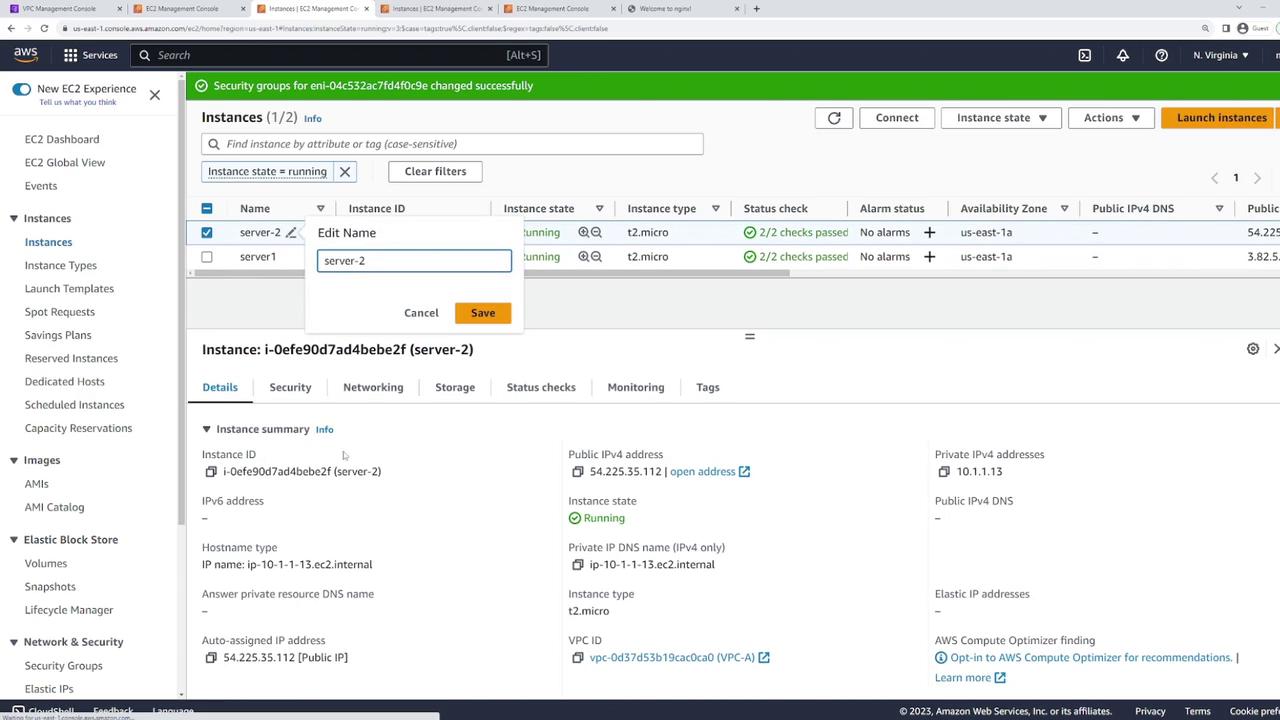The height and width of the screenshot is (720, 1280).
Task: Click Clear filters
Action: point(435,172)
